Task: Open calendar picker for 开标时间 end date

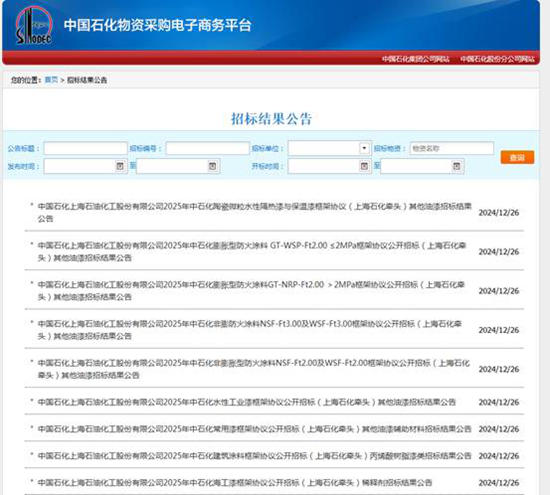Action: 456,166
